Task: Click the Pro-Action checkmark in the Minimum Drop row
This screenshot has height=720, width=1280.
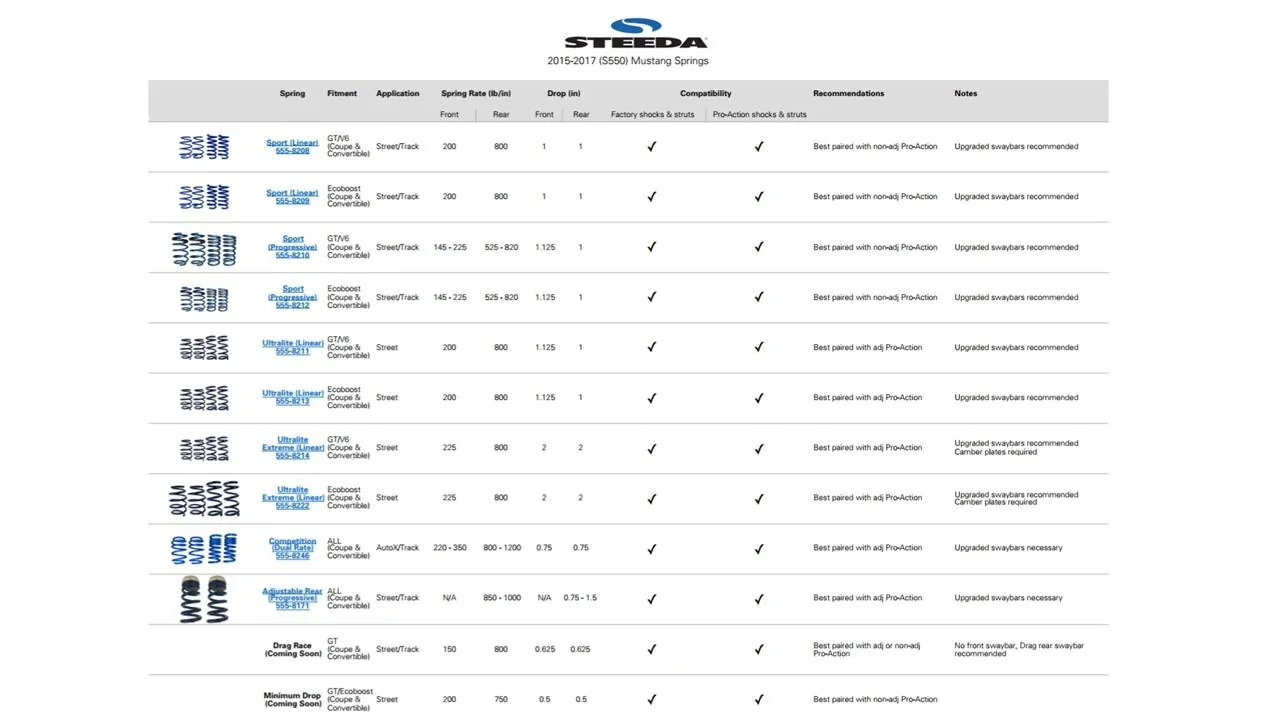Action: [759, 700]
